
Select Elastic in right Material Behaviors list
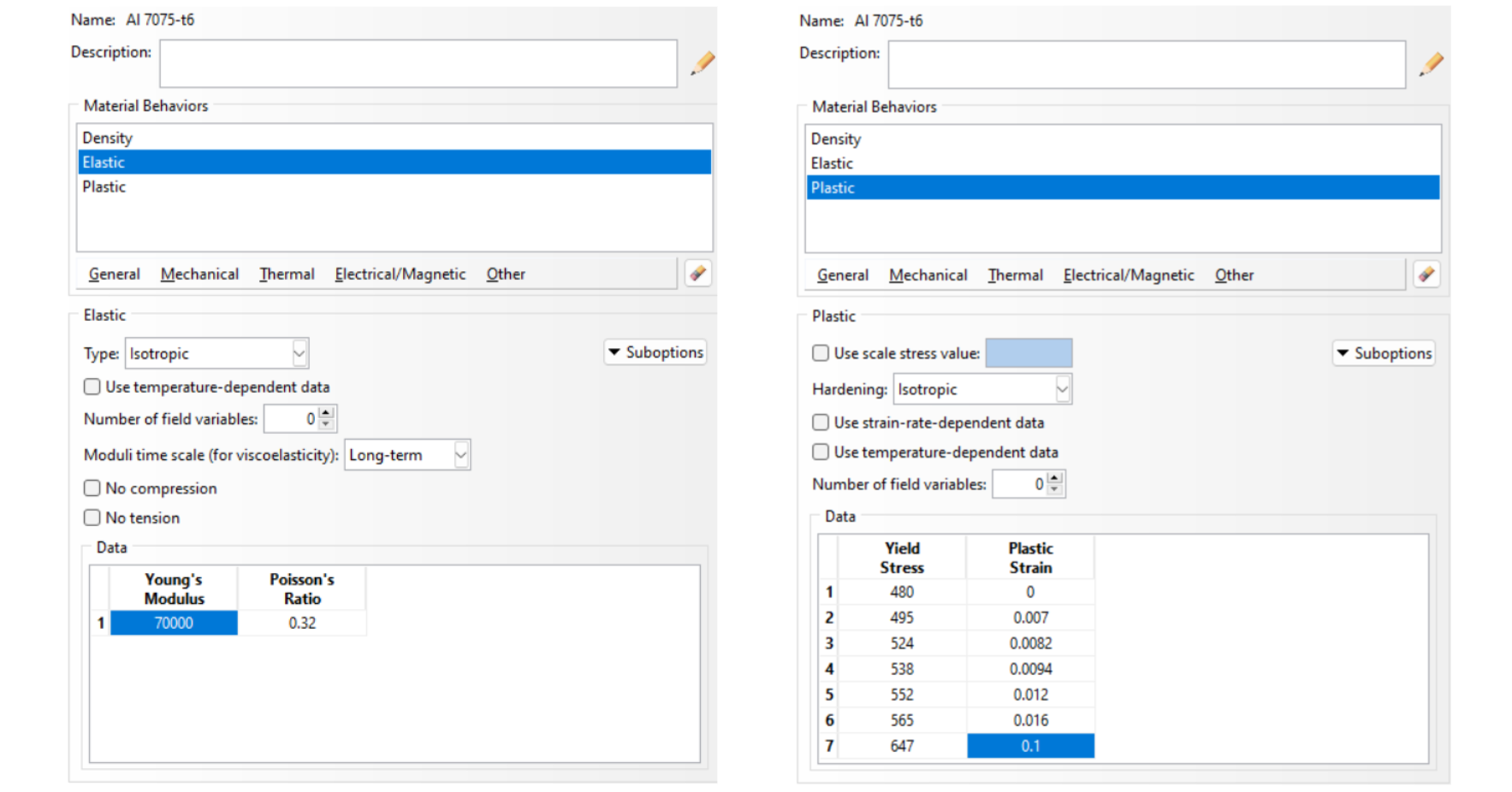(x=832, y=163)
